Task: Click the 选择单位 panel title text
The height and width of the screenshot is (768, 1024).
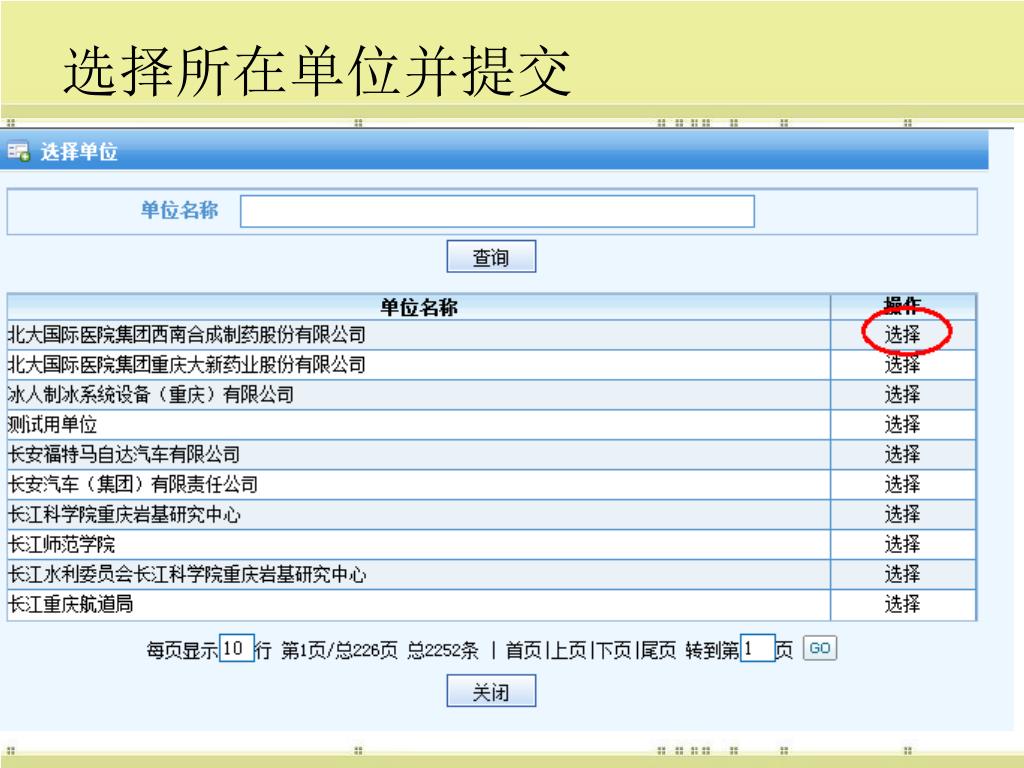Action: (79, 152)
